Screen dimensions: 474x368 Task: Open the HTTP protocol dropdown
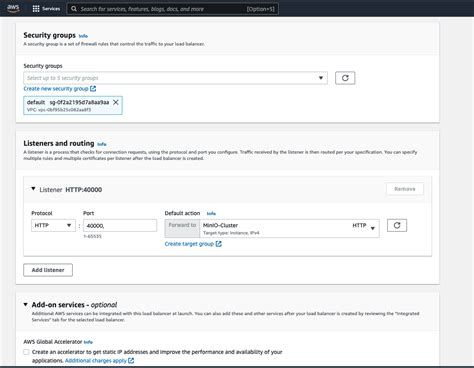[x=53, y=225]
